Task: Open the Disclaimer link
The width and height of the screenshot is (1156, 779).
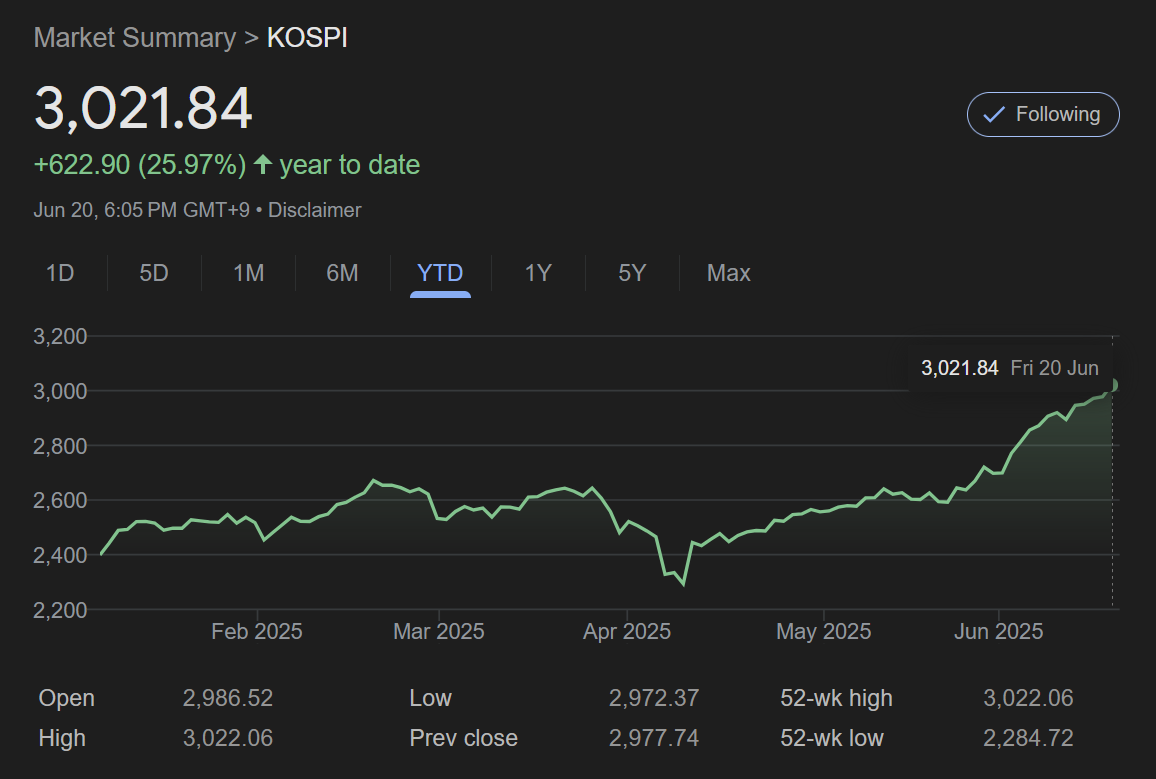Action: click(x=314, y=210)
